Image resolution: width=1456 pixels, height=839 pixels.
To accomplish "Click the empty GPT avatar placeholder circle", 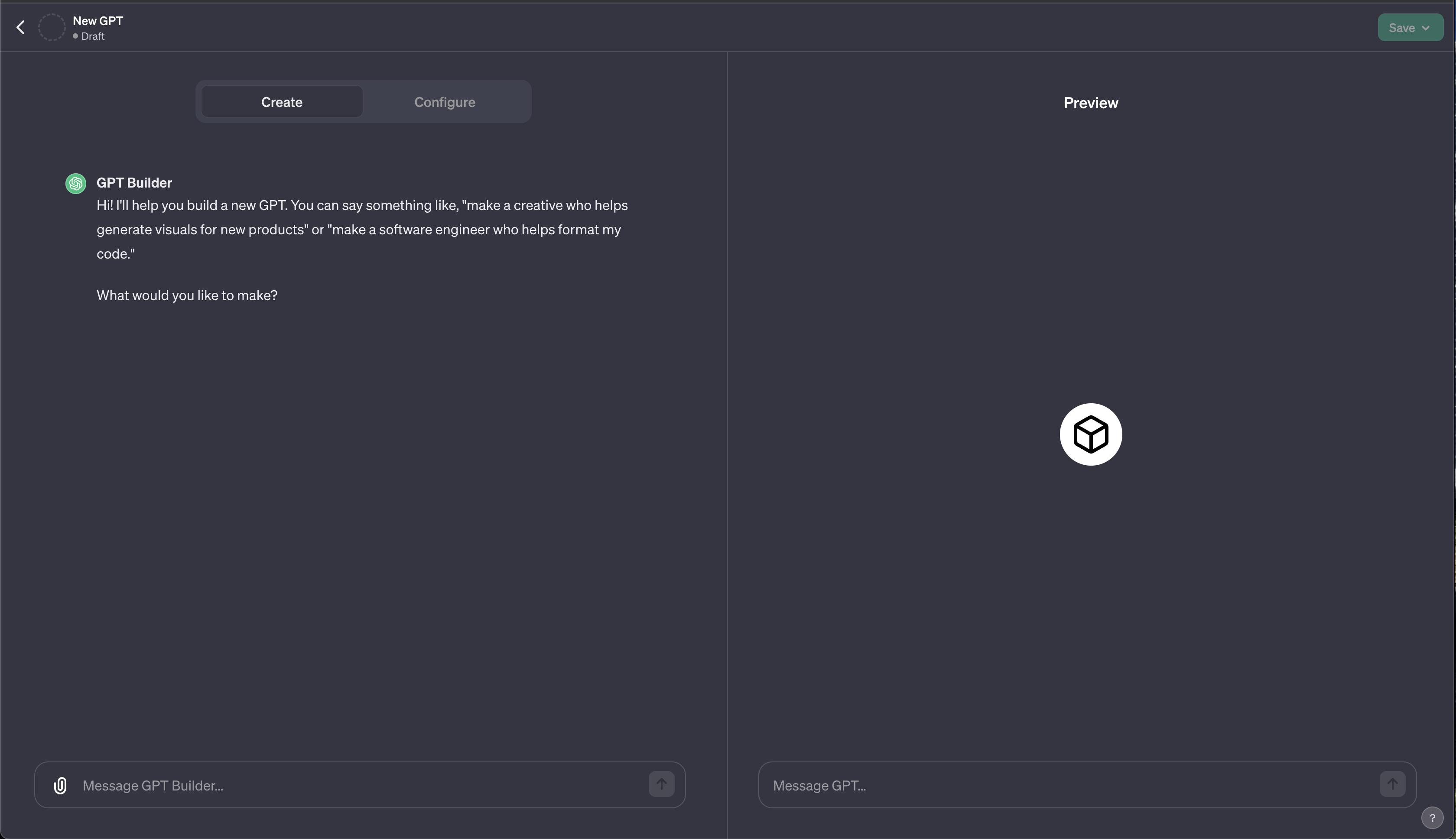I will click(52, 27).
